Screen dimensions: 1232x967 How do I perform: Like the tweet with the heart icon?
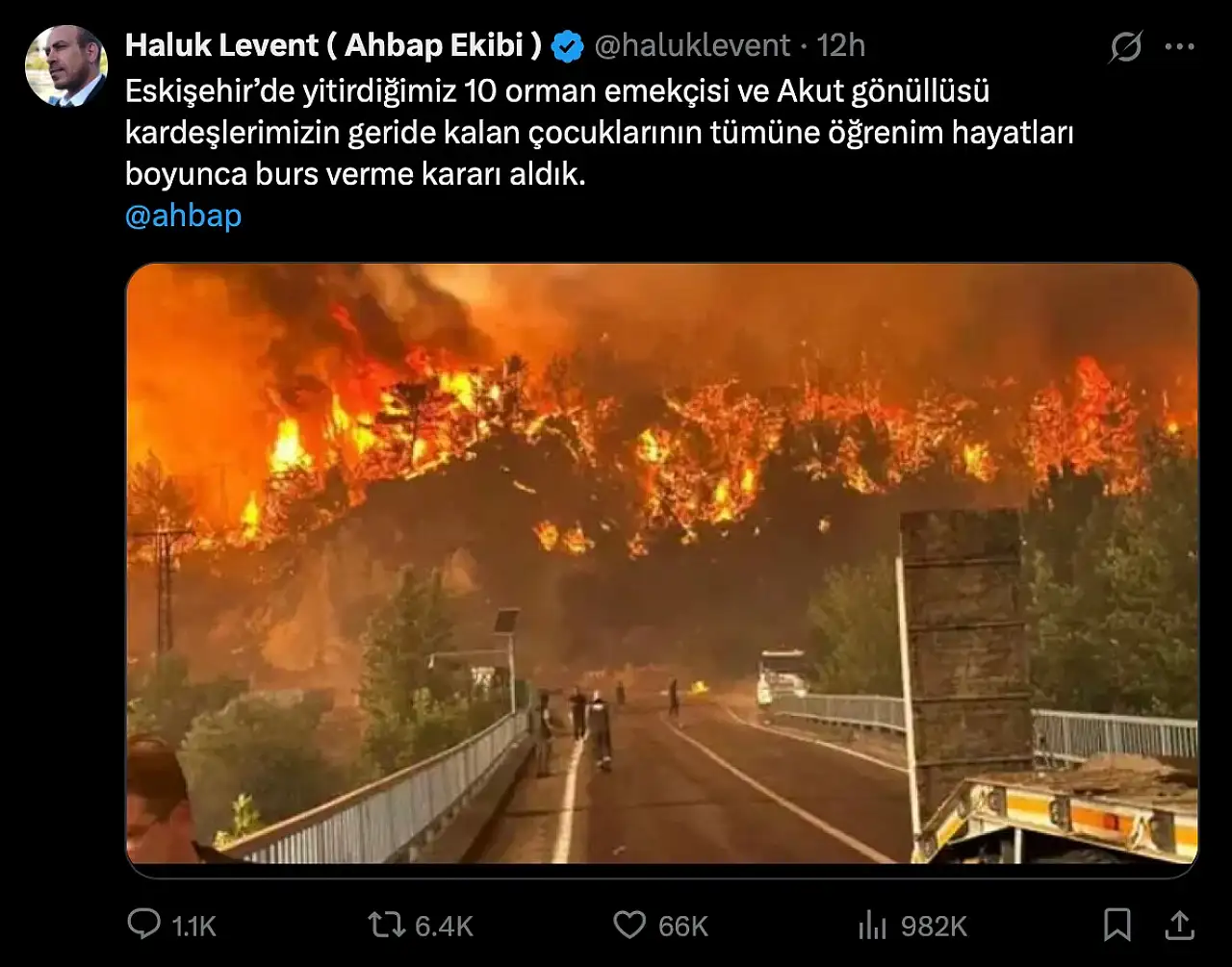click(629, 925)
